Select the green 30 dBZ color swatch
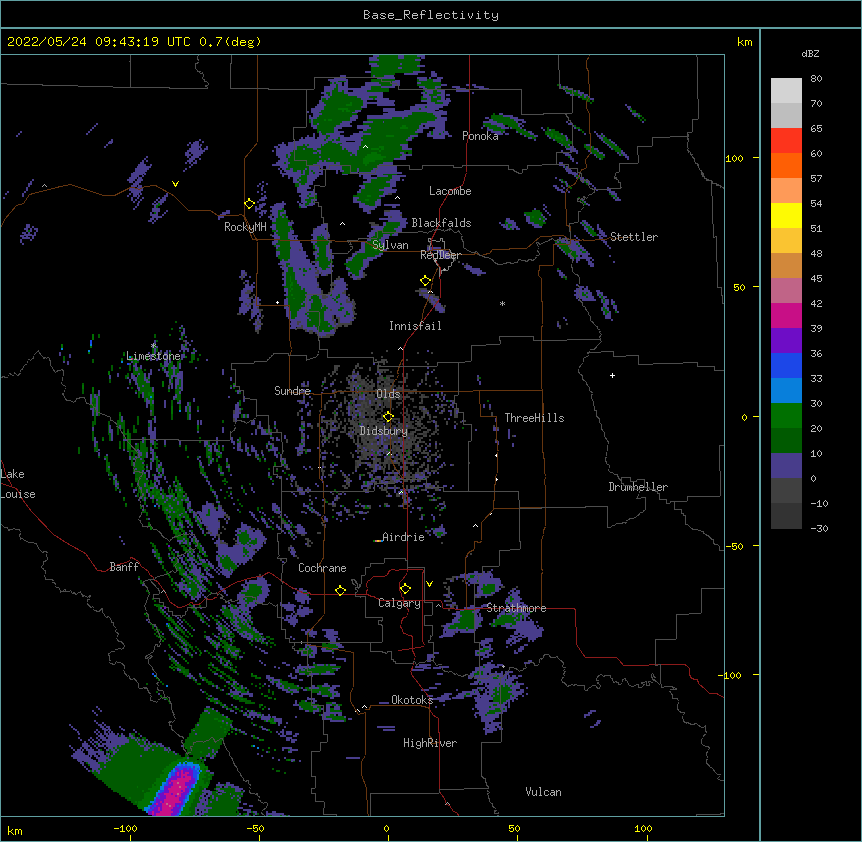The image size is (862, 842). (786, 416)
